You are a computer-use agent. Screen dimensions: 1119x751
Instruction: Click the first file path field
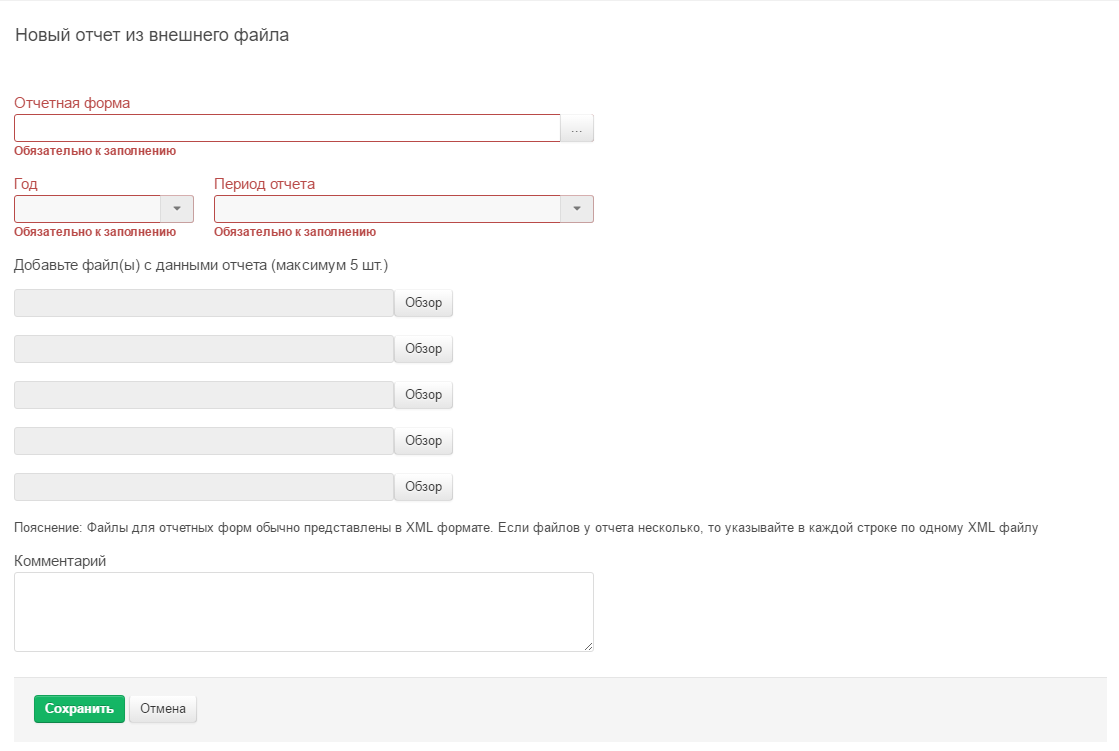(204, 303)
